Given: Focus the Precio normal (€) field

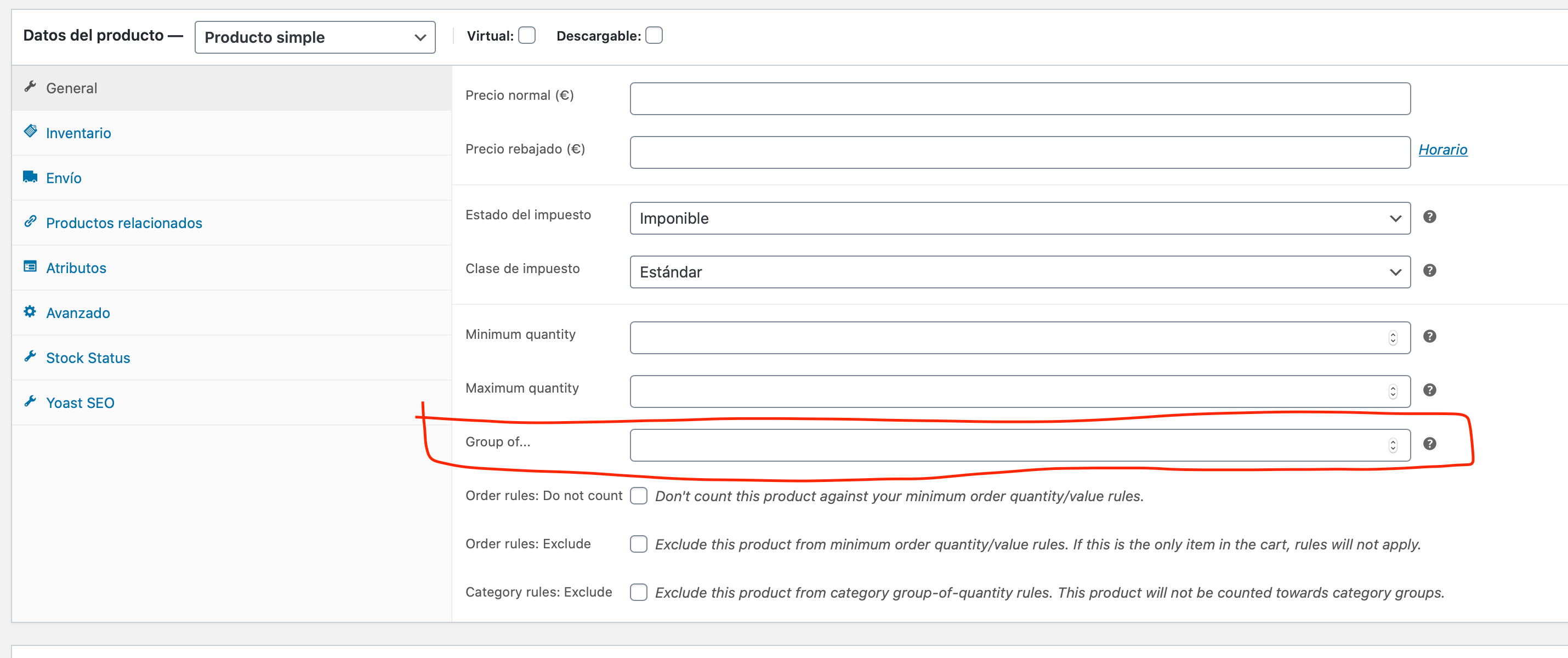Looking at the screenshot, I should (x=1020, y=99).
